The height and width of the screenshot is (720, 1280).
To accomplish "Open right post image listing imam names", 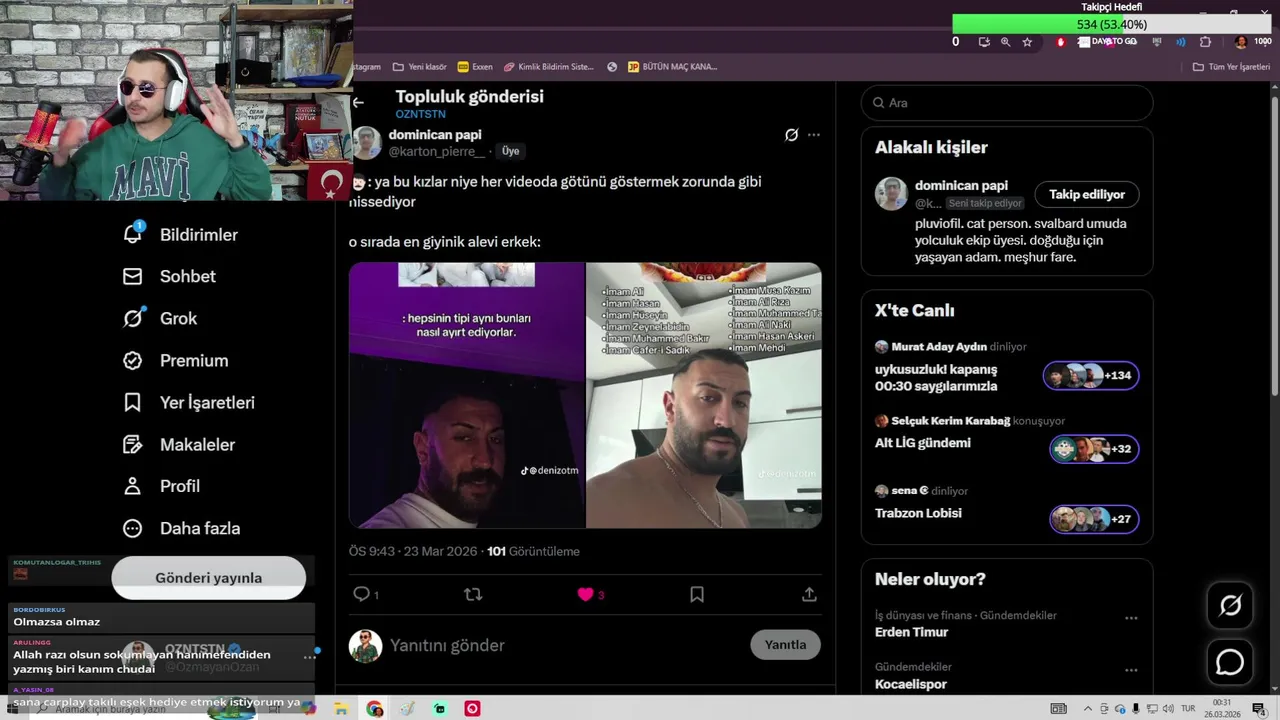I will pyautogui.click(x=704, y=395).
